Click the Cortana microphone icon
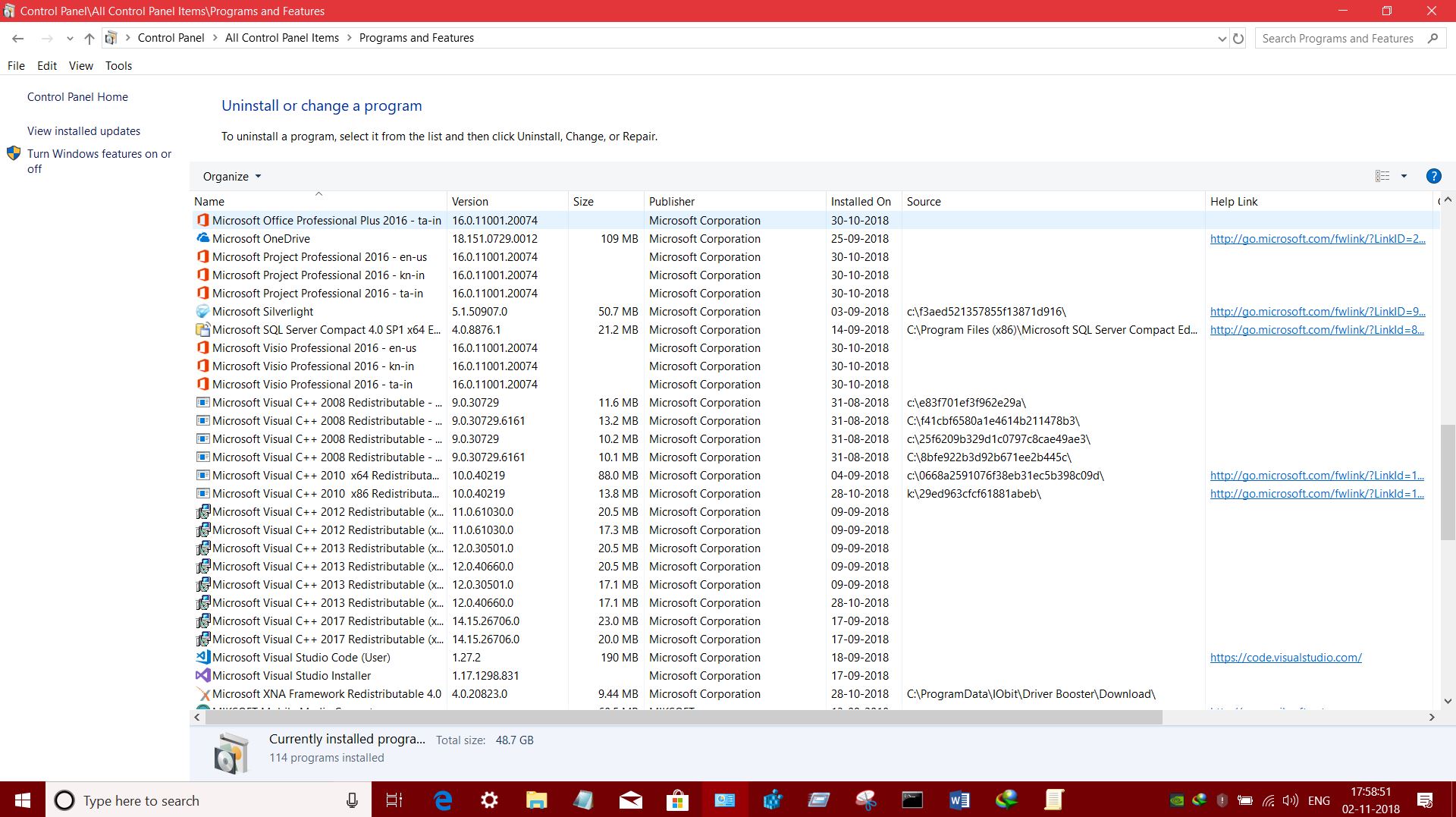 [352, 800]
